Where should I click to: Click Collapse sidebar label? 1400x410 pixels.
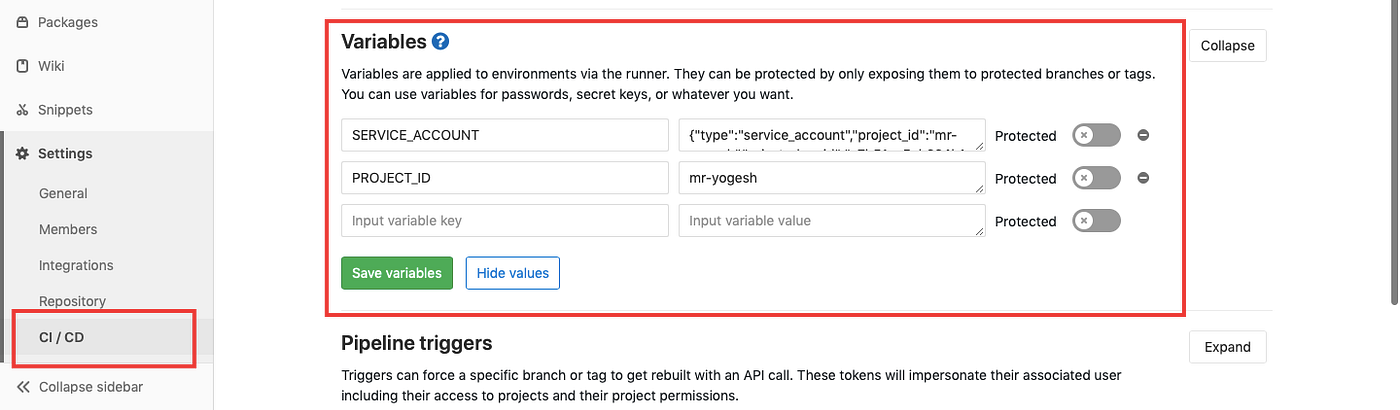click(x=91, y=387)
